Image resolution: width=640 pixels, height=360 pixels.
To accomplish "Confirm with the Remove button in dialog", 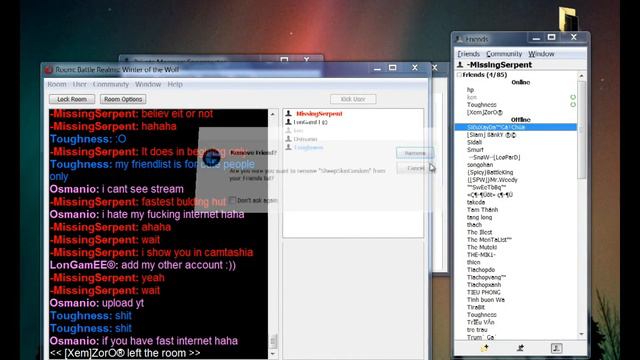I will click(415, 153).
